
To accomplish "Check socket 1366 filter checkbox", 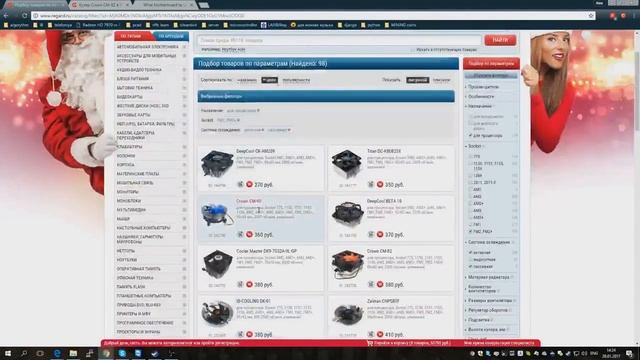I will point(471,176).
